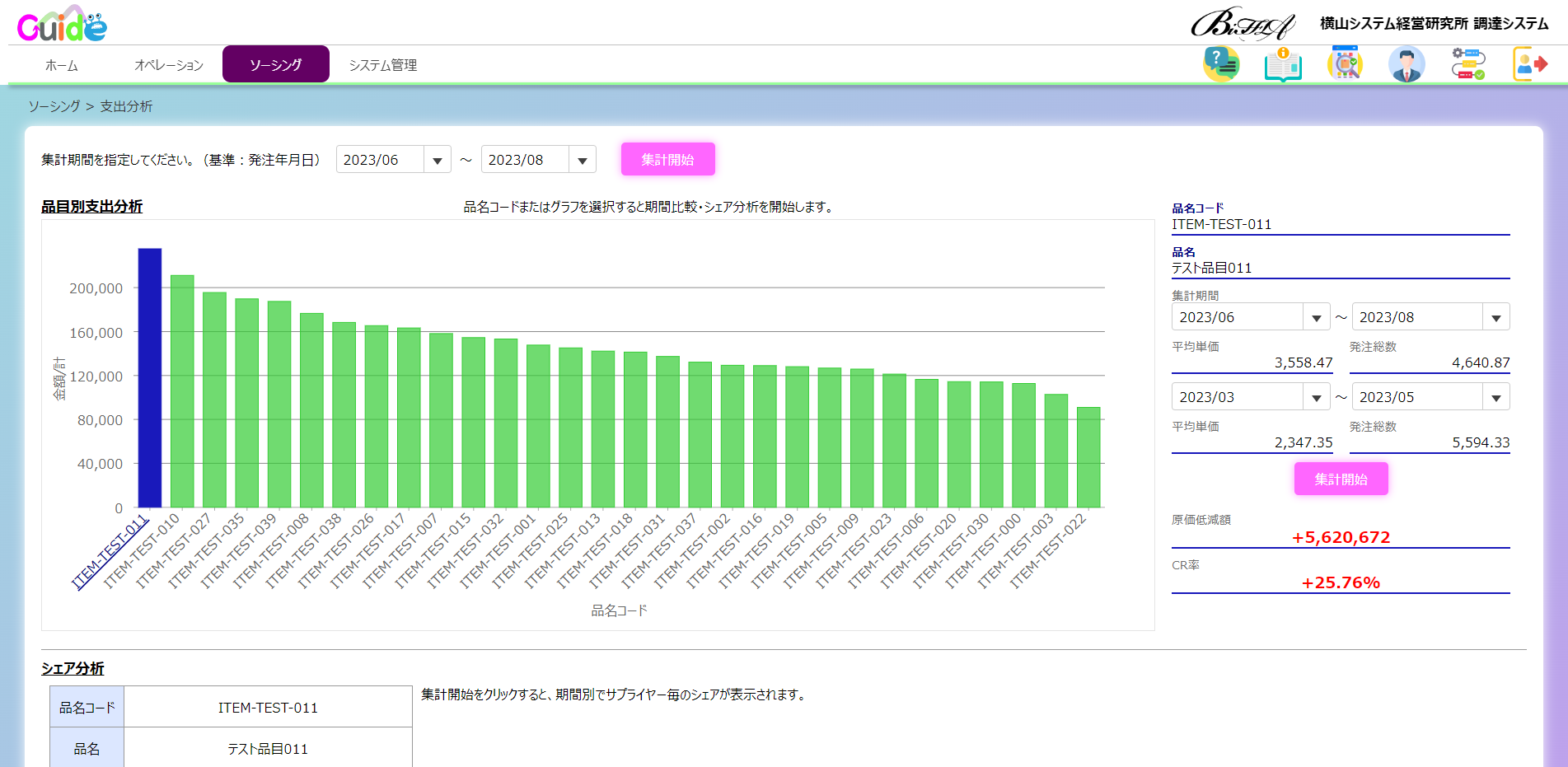This screenshot has height=767, width=1568.
Task: Click the ITEM-TEST-035 axis label
Action: point(206,551)
